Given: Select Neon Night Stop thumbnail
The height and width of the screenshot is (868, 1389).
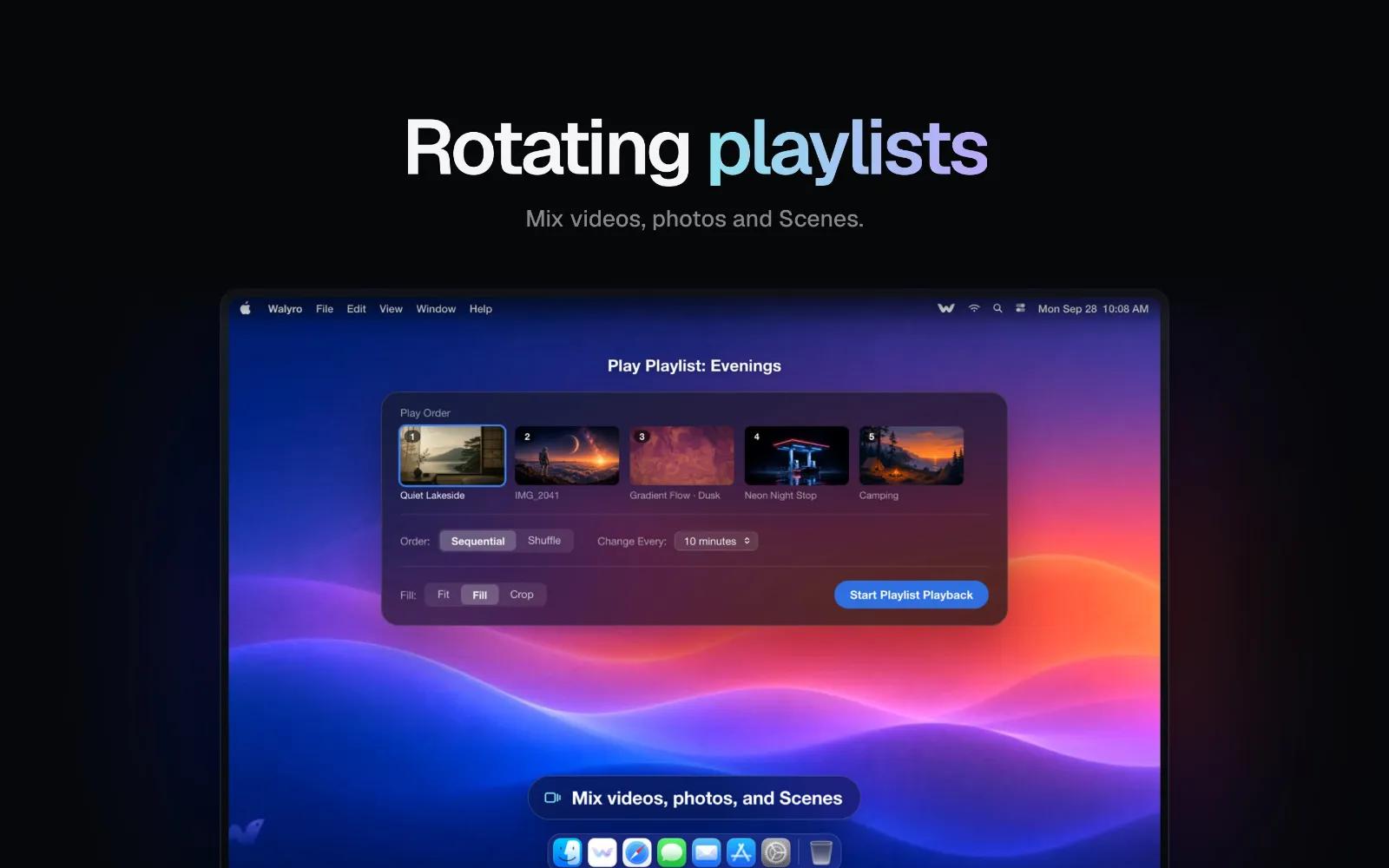Looking at the screenshot, I should coord(797,456).
